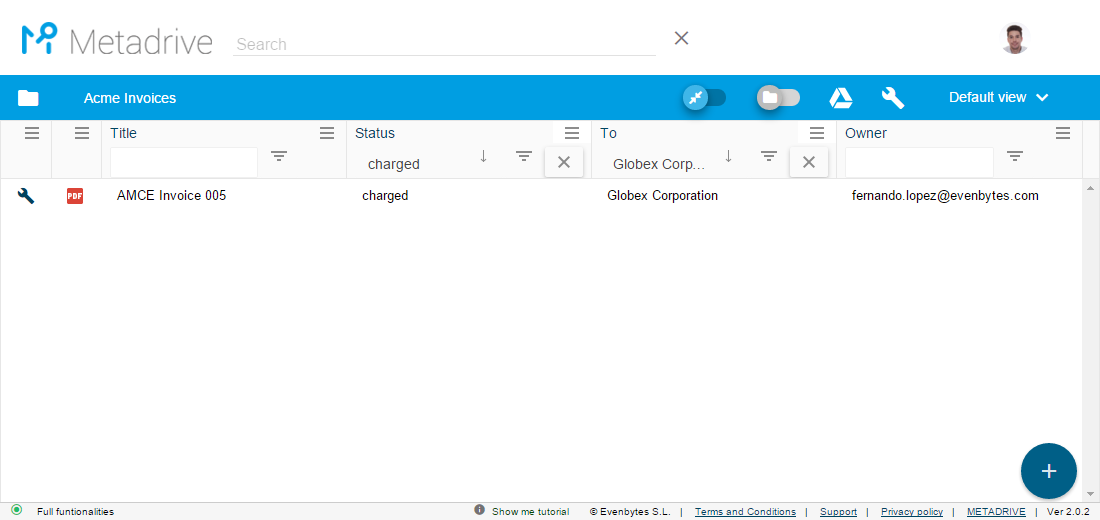Viewport: 1100px width, 520px height.
Task: Click the © Evenbytes S.L. footer text
Action: point(630,512)
